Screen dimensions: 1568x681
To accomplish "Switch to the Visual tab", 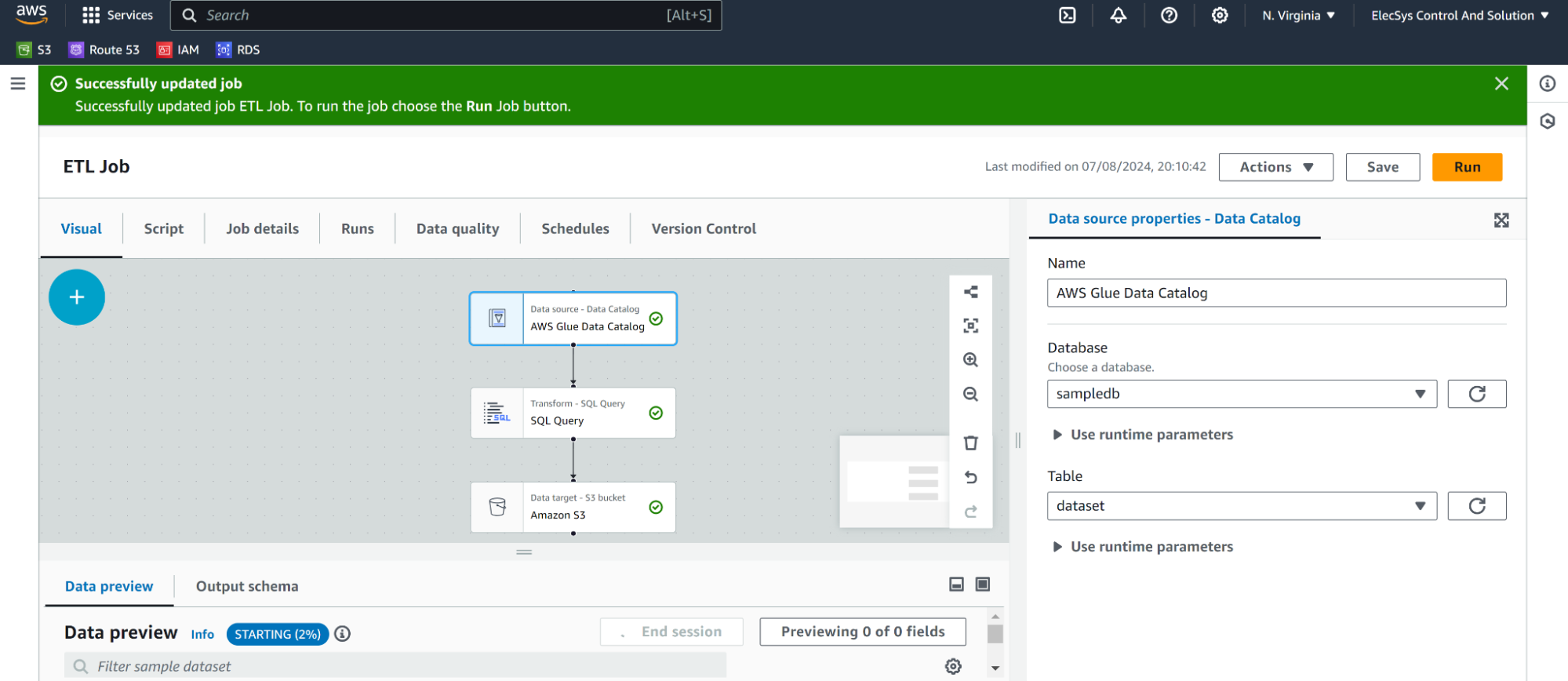I will (82, 228).
